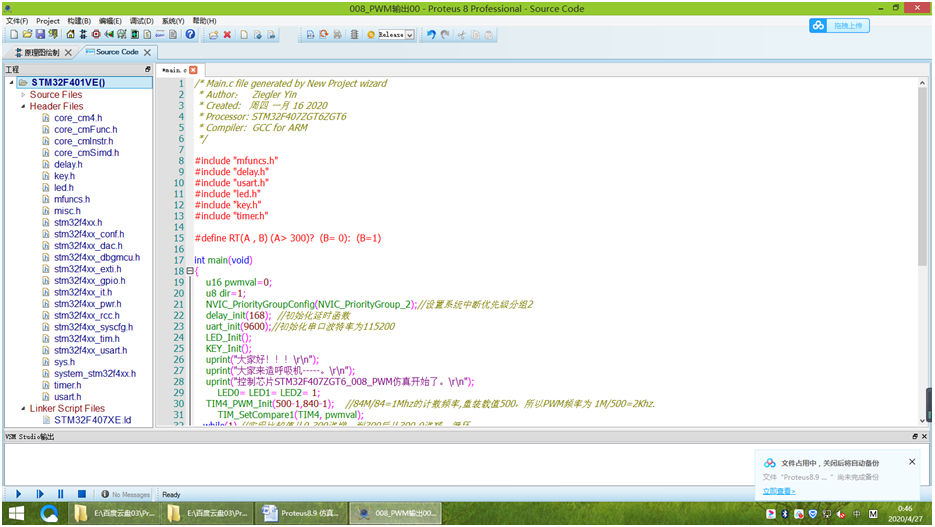
Task: Select stm32f4xx_tim.h in project tree
Action: pos(86,339)
